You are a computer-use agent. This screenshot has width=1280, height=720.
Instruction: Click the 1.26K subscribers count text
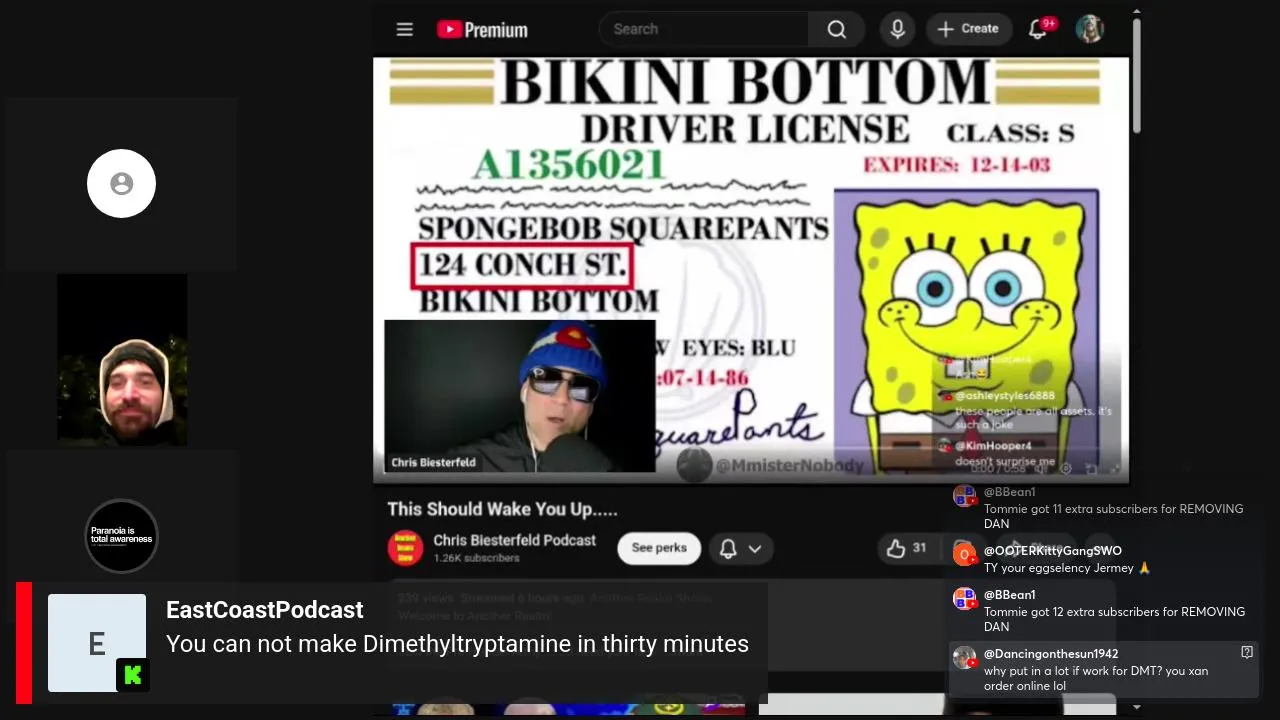click(x=476, y=558)
